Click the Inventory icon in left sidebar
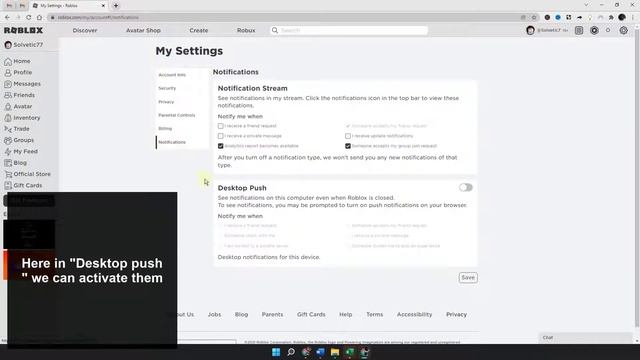Screen dimensions: 640x360 coord(8,118)
